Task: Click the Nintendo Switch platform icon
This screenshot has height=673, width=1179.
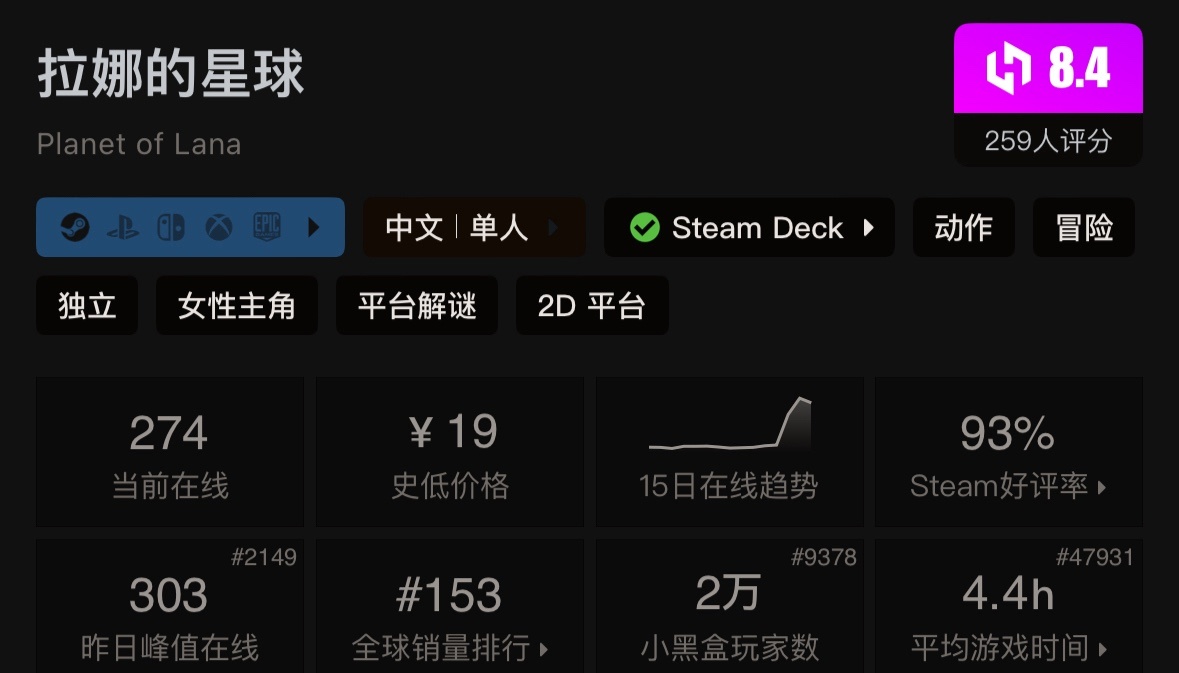Action: (x=170, y=228)
